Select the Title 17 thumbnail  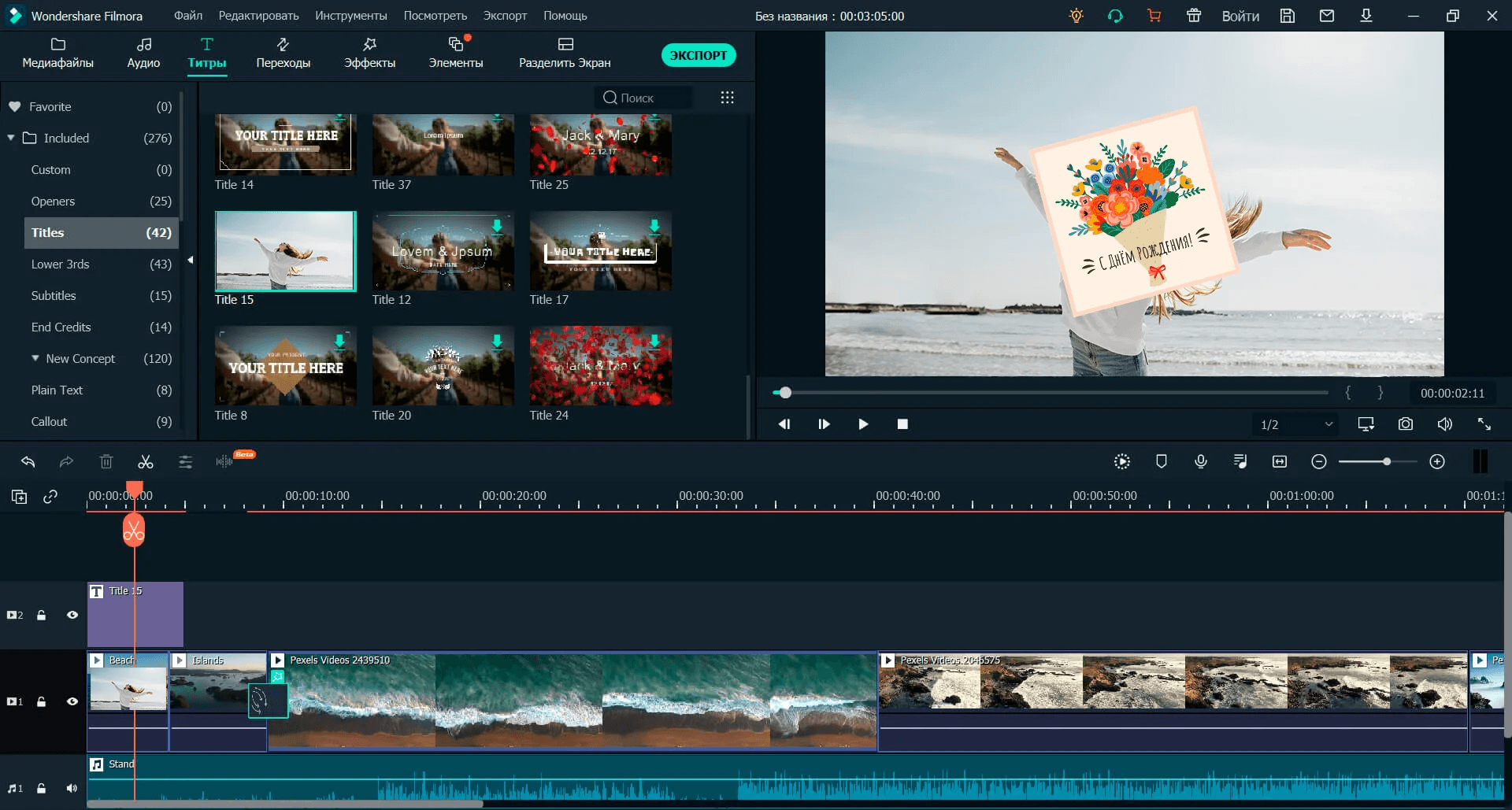point(600,252)
